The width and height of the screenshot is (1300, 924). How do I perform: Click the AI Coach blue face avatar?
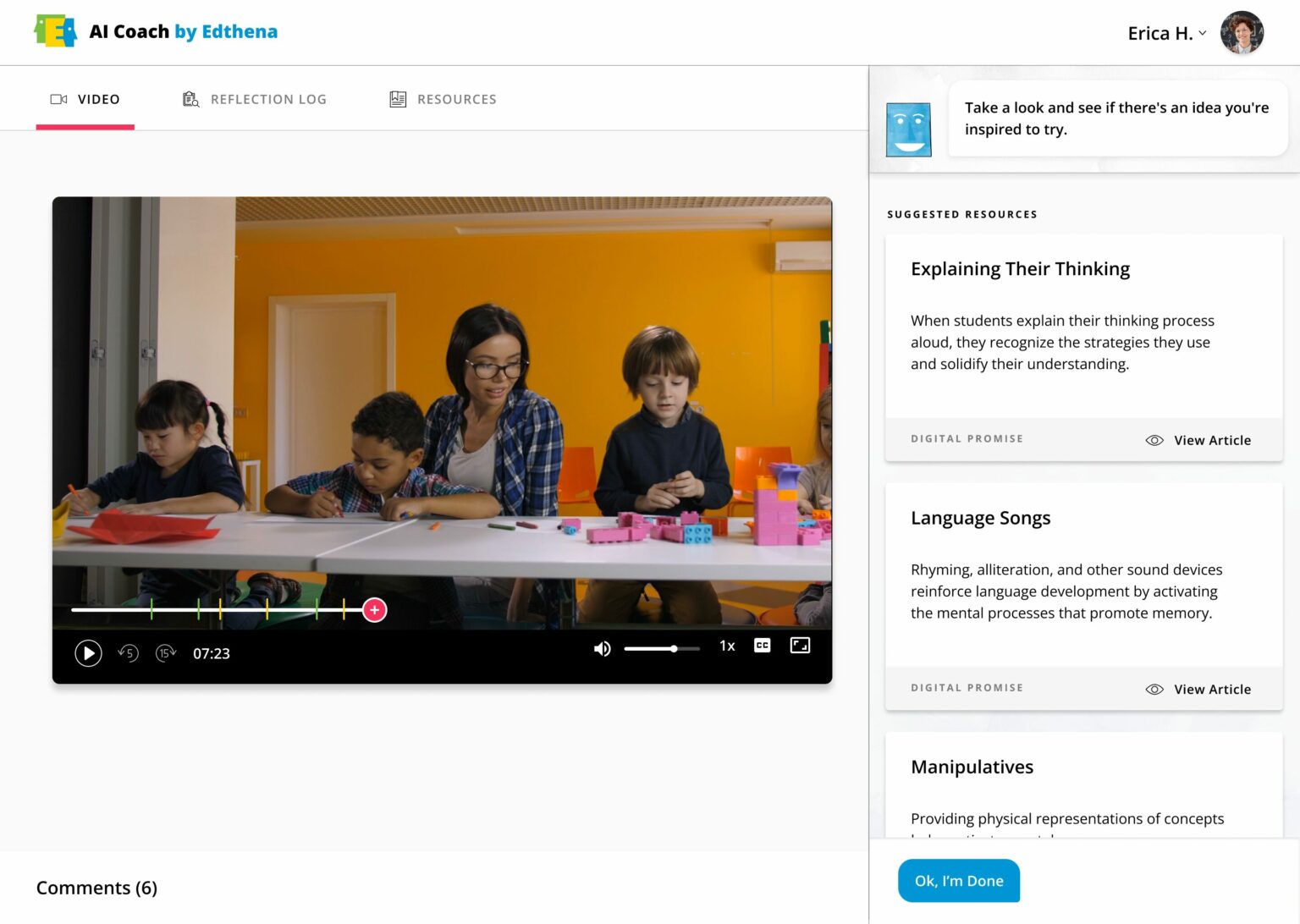point(908,129)
